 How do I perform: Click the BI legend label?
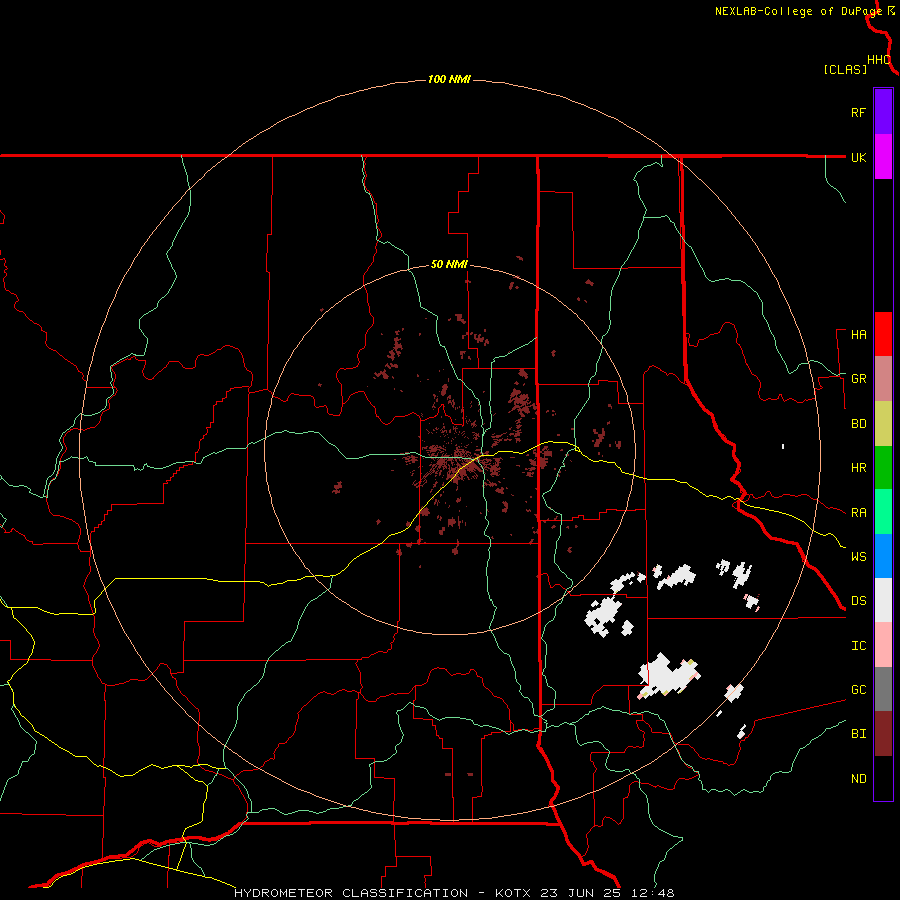click(858, 734)
